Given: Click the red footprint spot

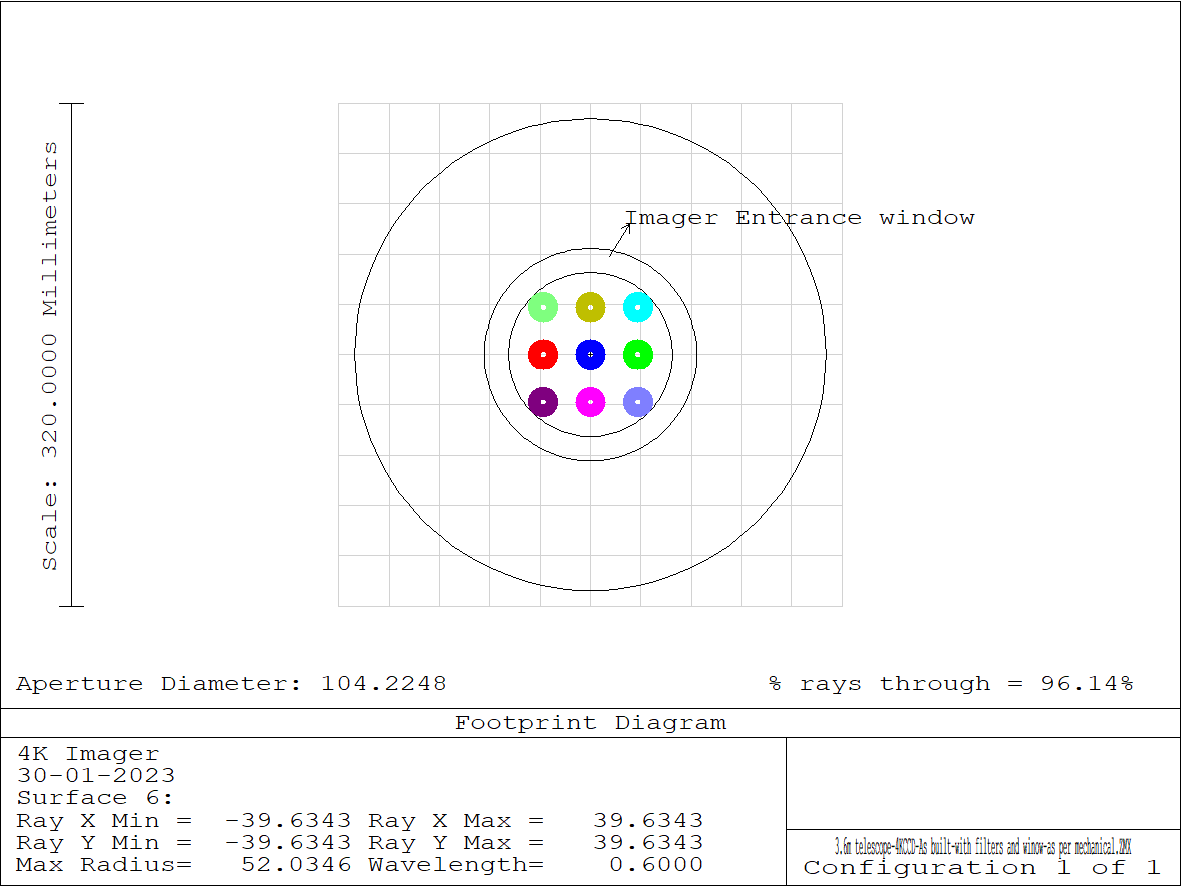Looking at the screenshot, I should coord(543,354).
